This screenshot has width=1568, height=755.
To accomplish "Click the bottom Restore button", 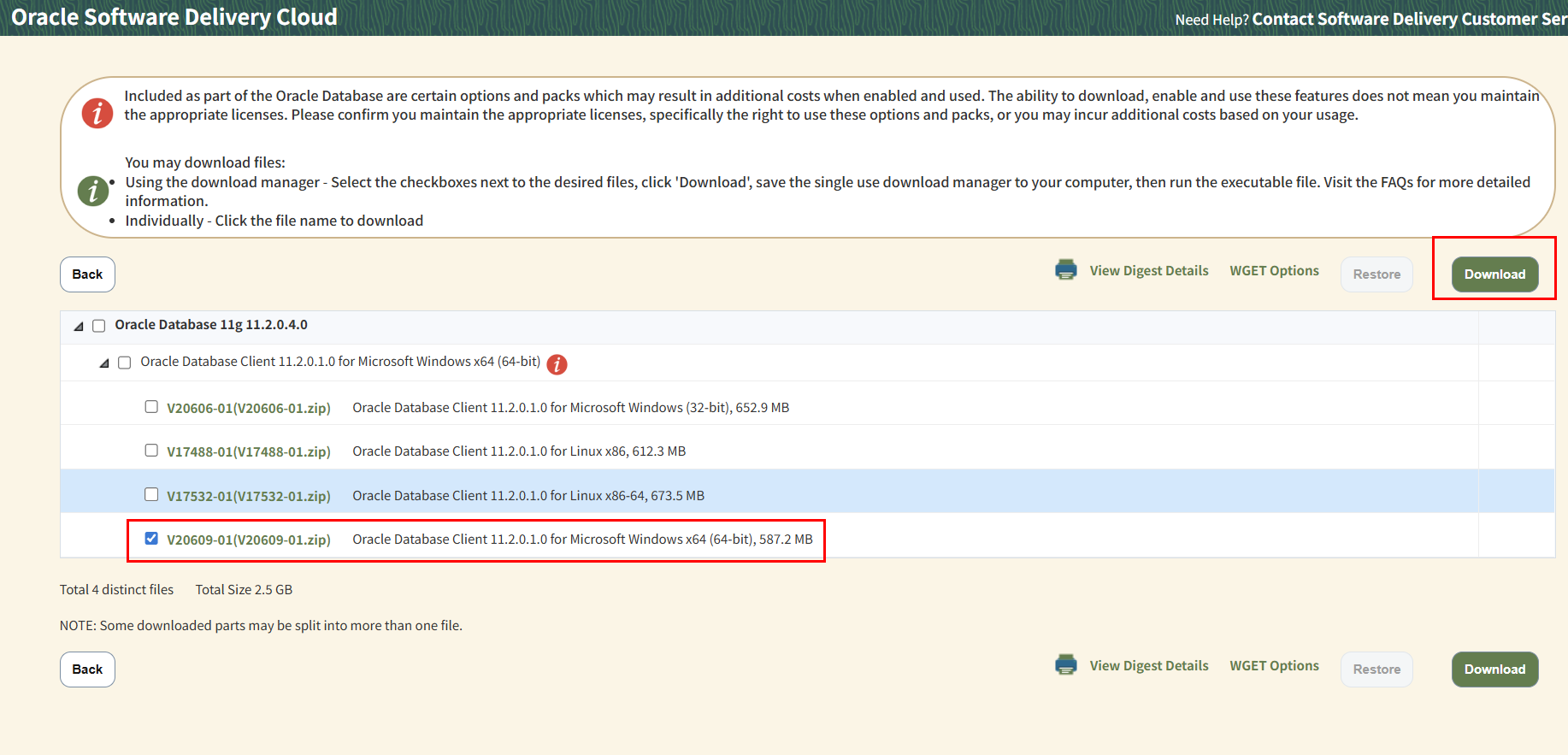I will coord(1376,669).
